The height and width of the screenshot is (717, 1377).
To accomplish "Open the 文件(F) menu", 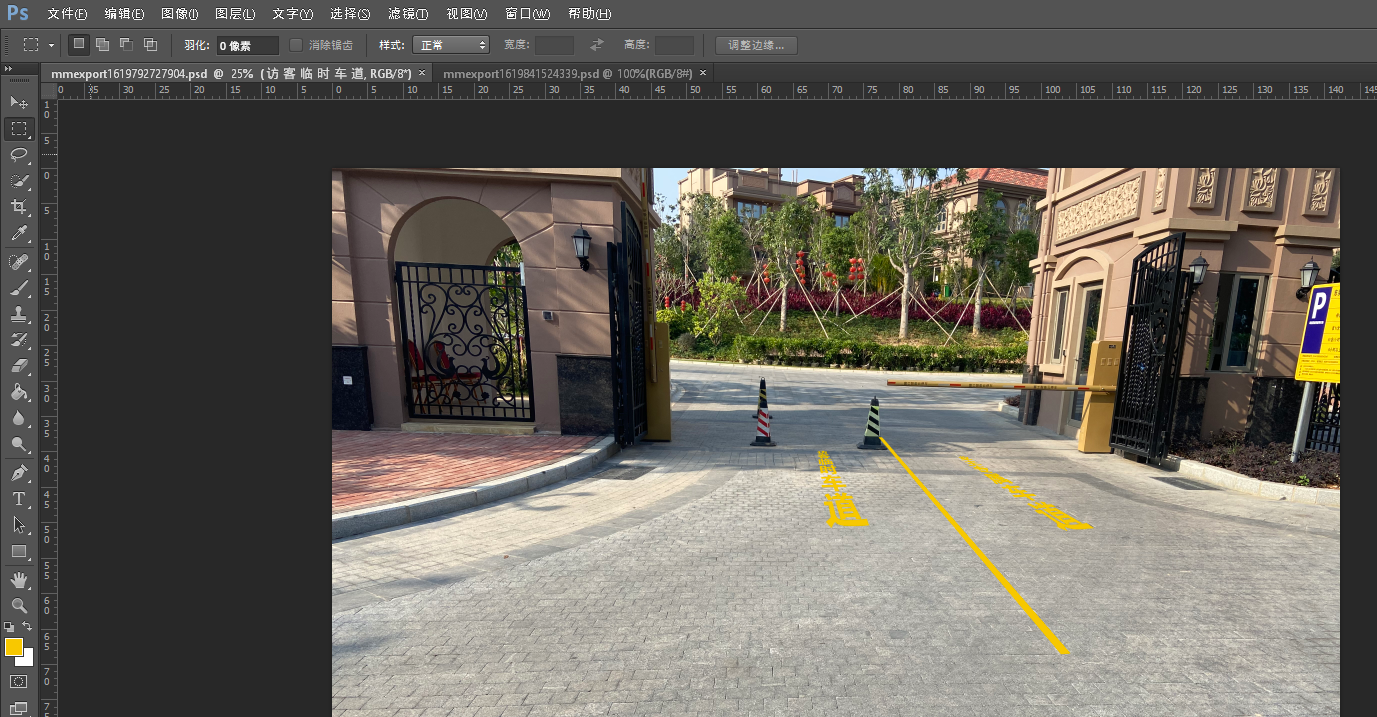I will (x=67, y=14).
